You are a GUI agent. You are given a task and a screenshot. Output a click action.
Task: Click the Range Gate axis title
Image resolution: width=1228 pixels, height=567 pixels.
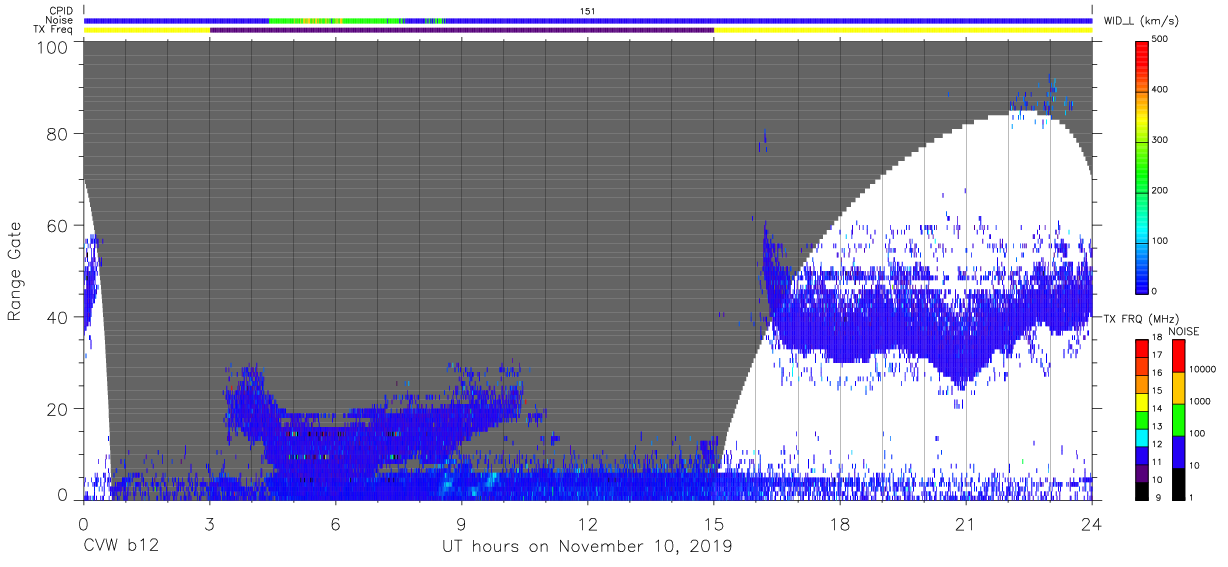click(15, 271)
